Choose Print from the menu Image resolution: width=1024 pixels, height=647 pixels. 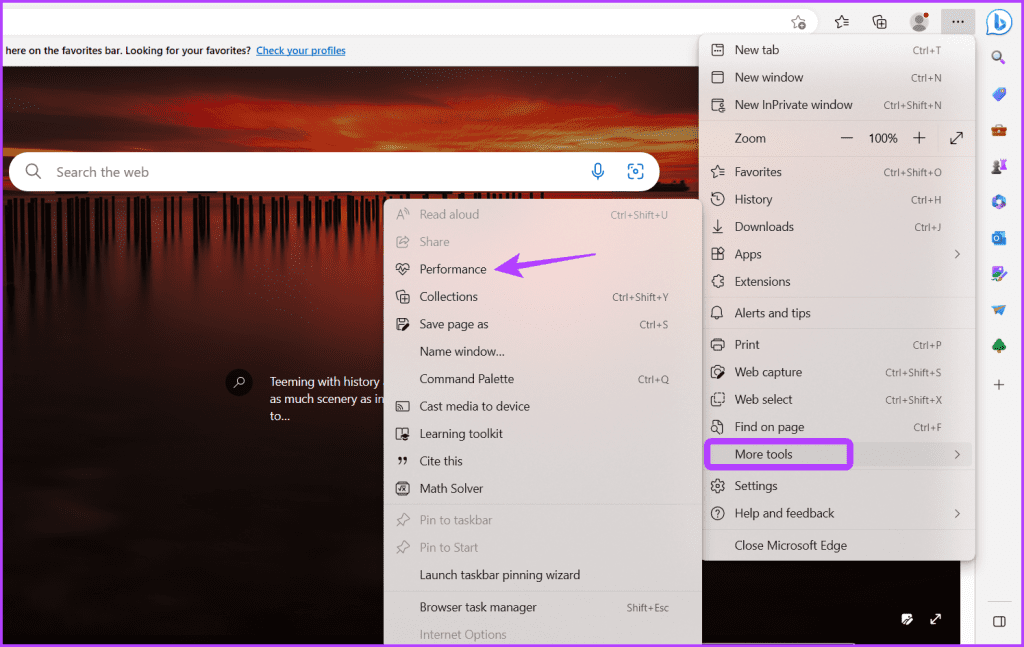[x=838, y=344]
